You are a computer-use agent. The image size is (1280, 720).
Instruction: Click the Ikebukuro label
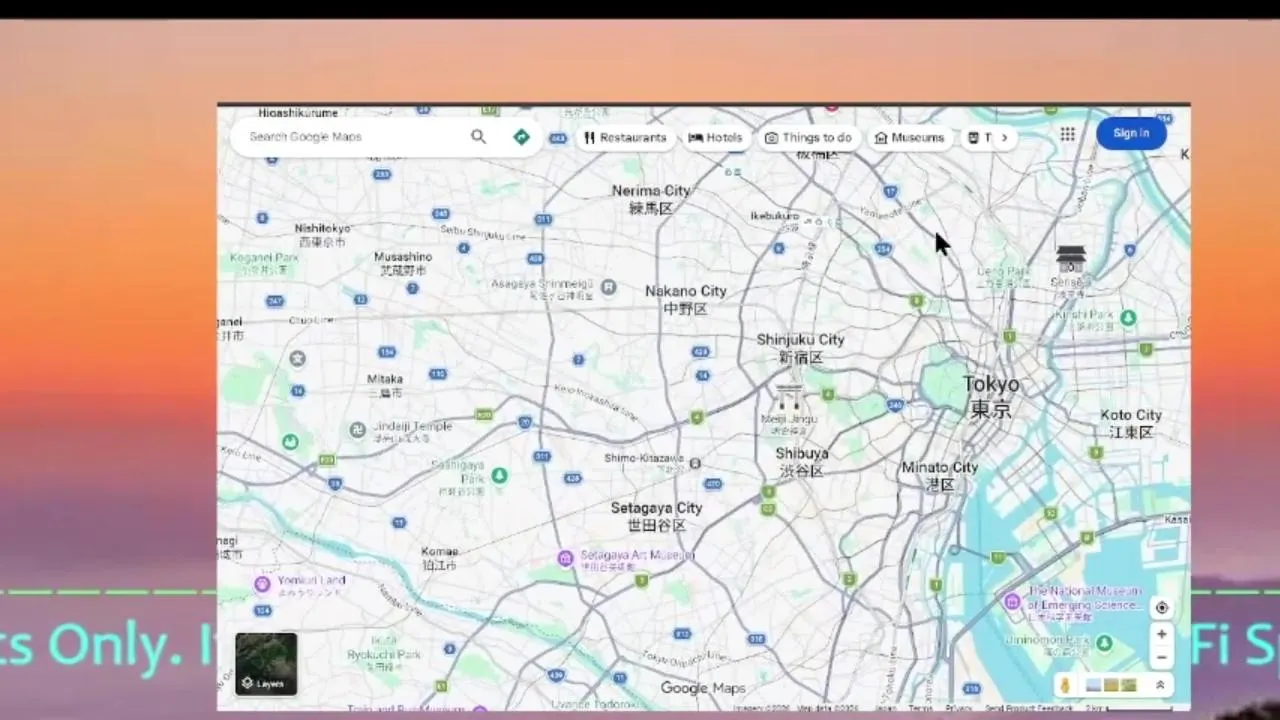pos(775,215)
